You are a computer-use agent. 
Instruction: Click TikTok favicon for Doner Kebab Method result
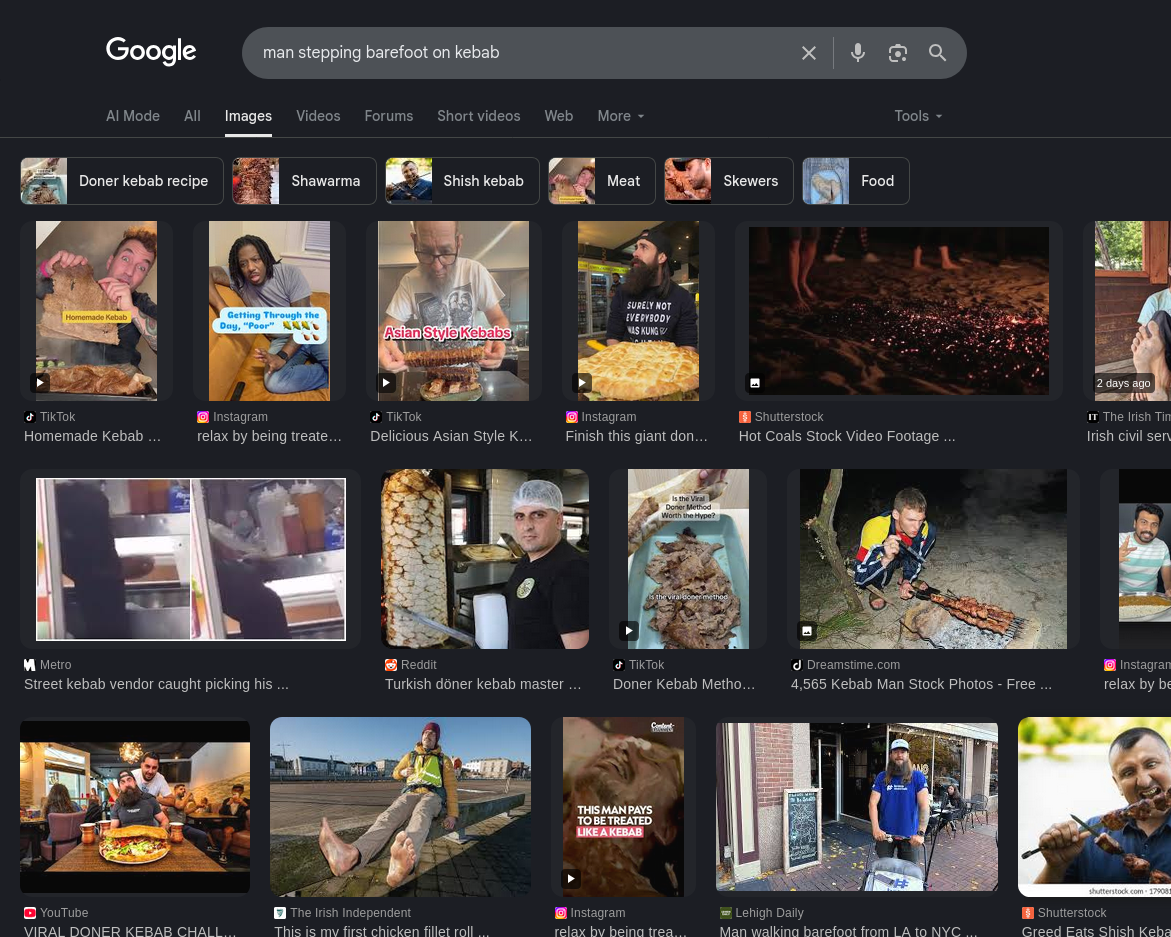click(x=619, y=665)
